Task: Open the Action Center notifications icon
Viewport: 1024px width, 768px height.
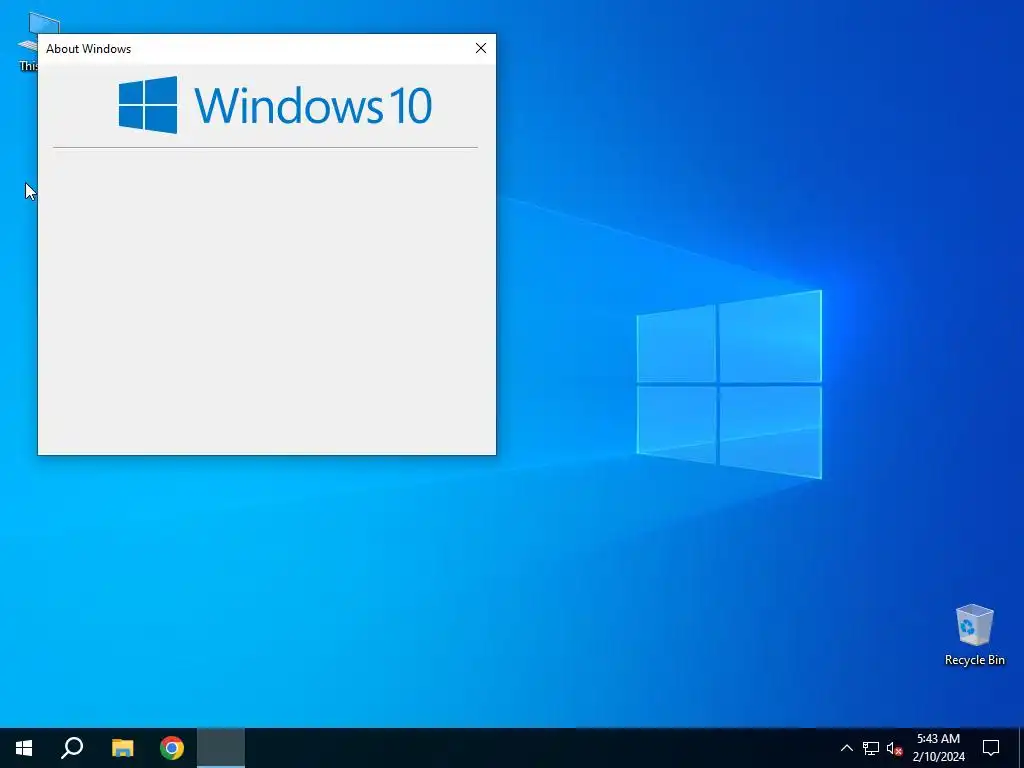Action: [x=991, y=748]
